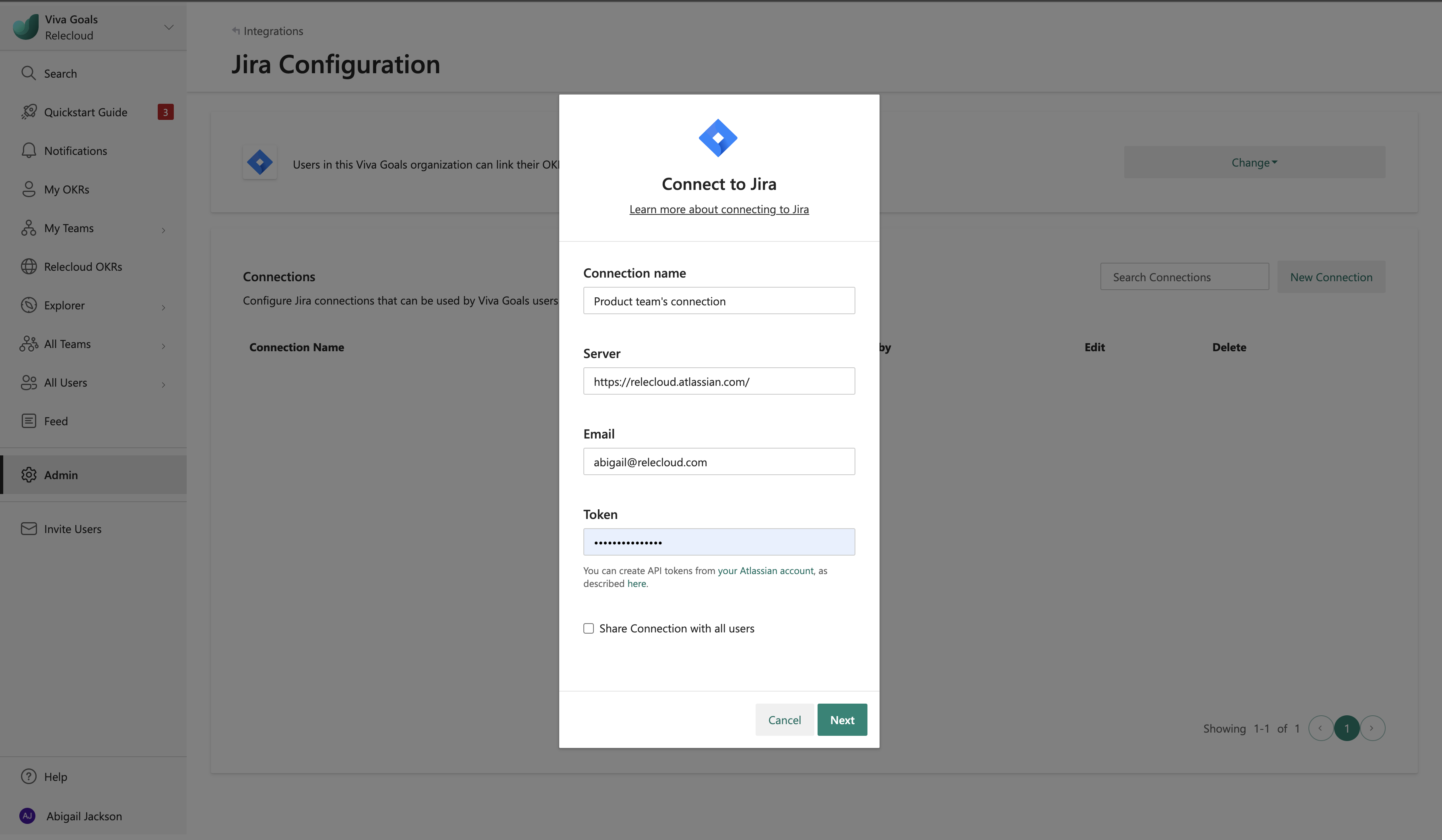Click into the Token input field

point(719,542)
